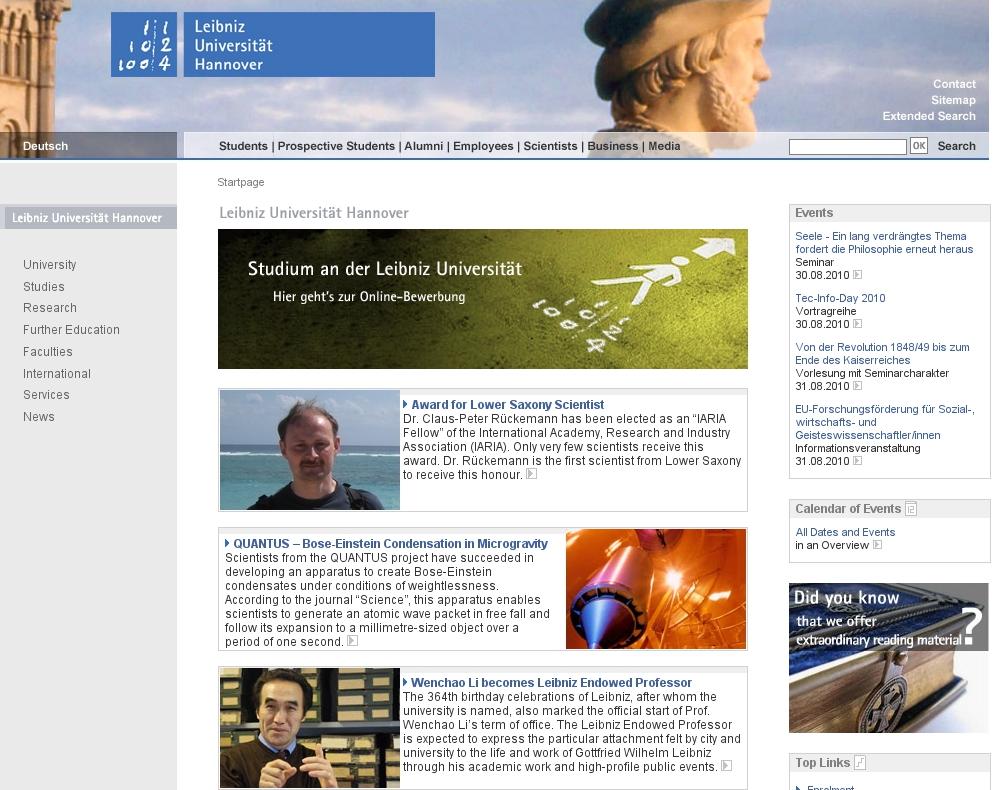Open the Calendar of Events calendar icon
Viewport: 1000px width, 790px height.
coord(911,508)
